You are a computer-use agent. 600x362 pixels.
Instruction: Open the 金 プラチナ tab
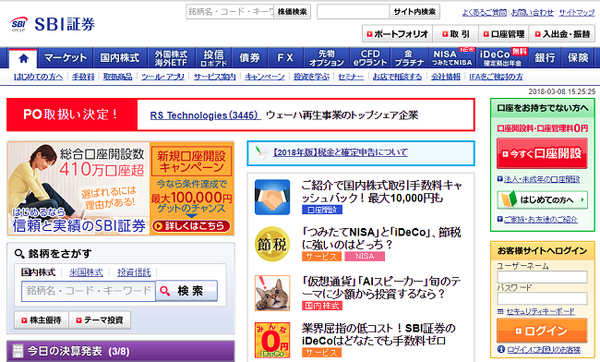click(409, 58)
